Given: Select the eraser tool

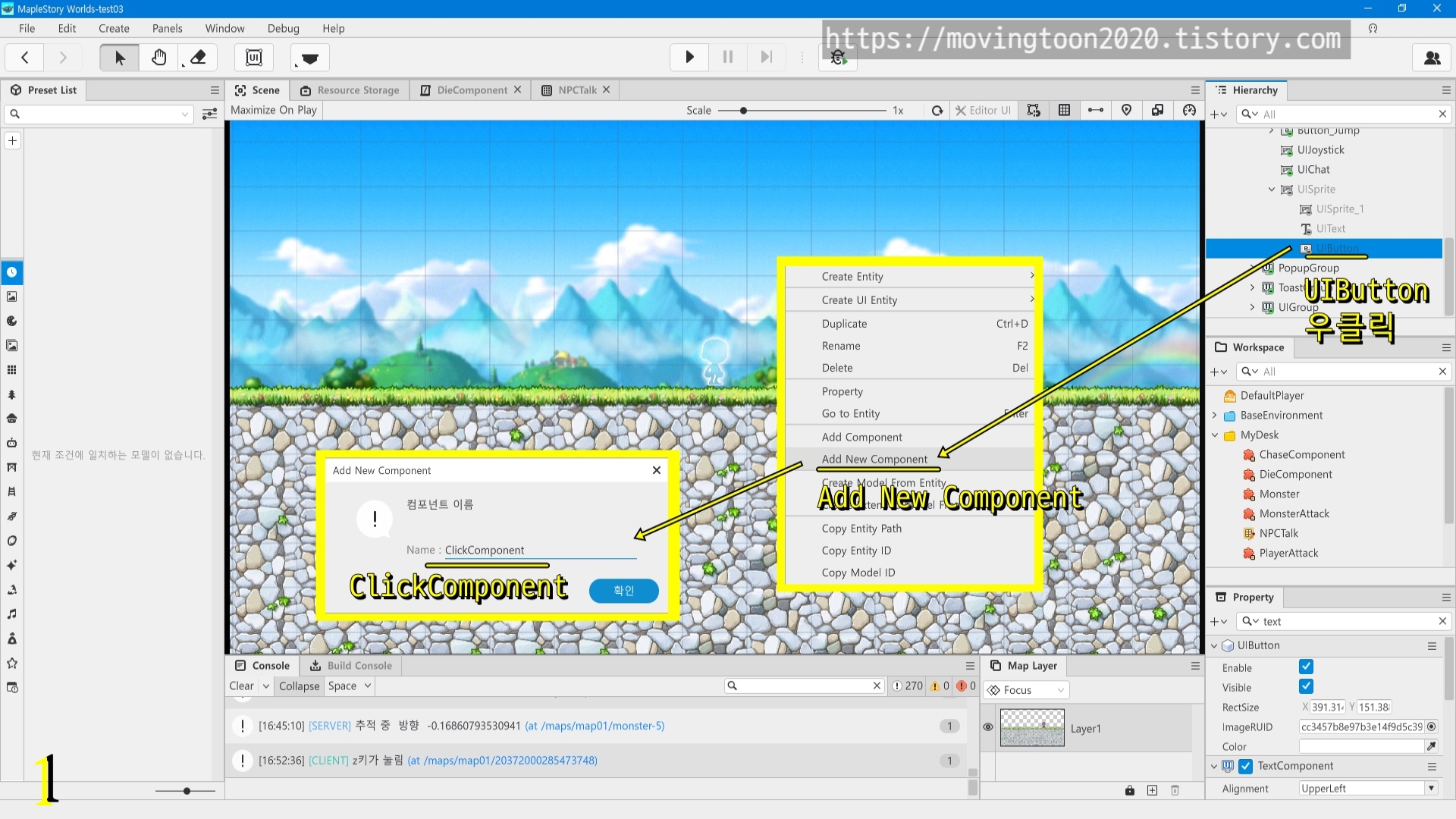Looking at the screenshot, I should [198, 58].
